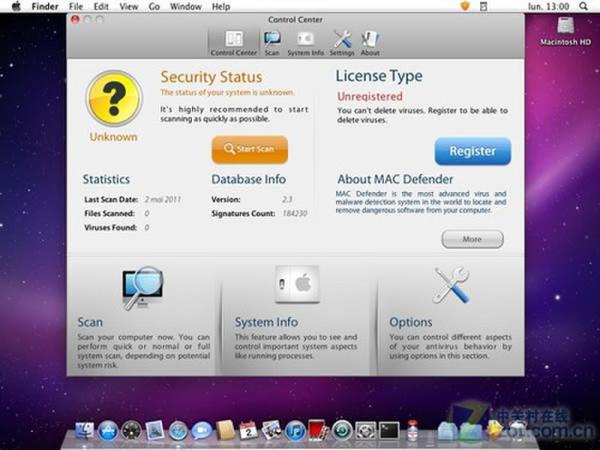Open Dashboard from the dock

[131, 431]
